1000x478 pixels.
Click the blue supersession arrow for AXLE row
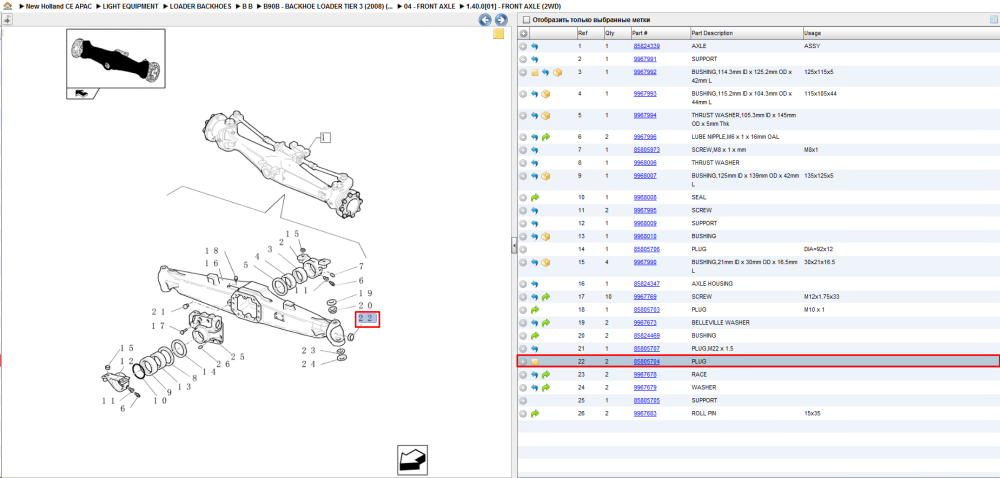[x=534, y=47]
